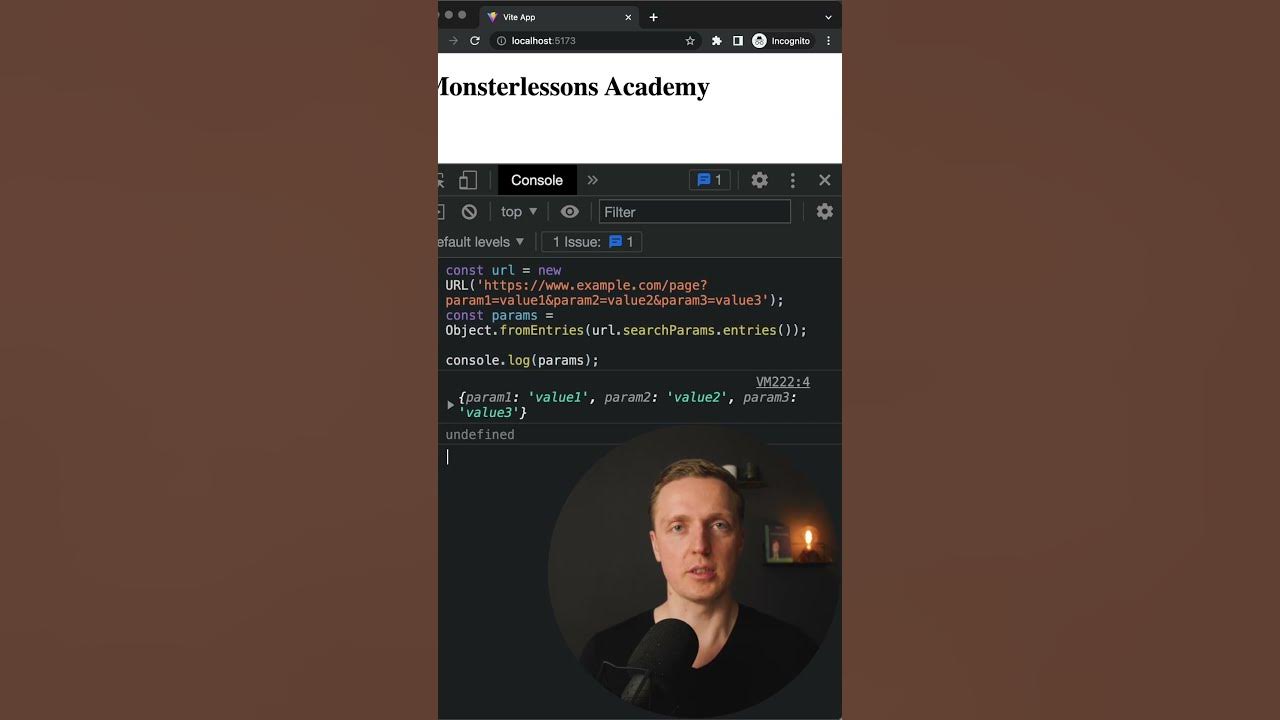Expand the logged params object triangle
Screen dimensions: 1280x720
pos(451,405)
